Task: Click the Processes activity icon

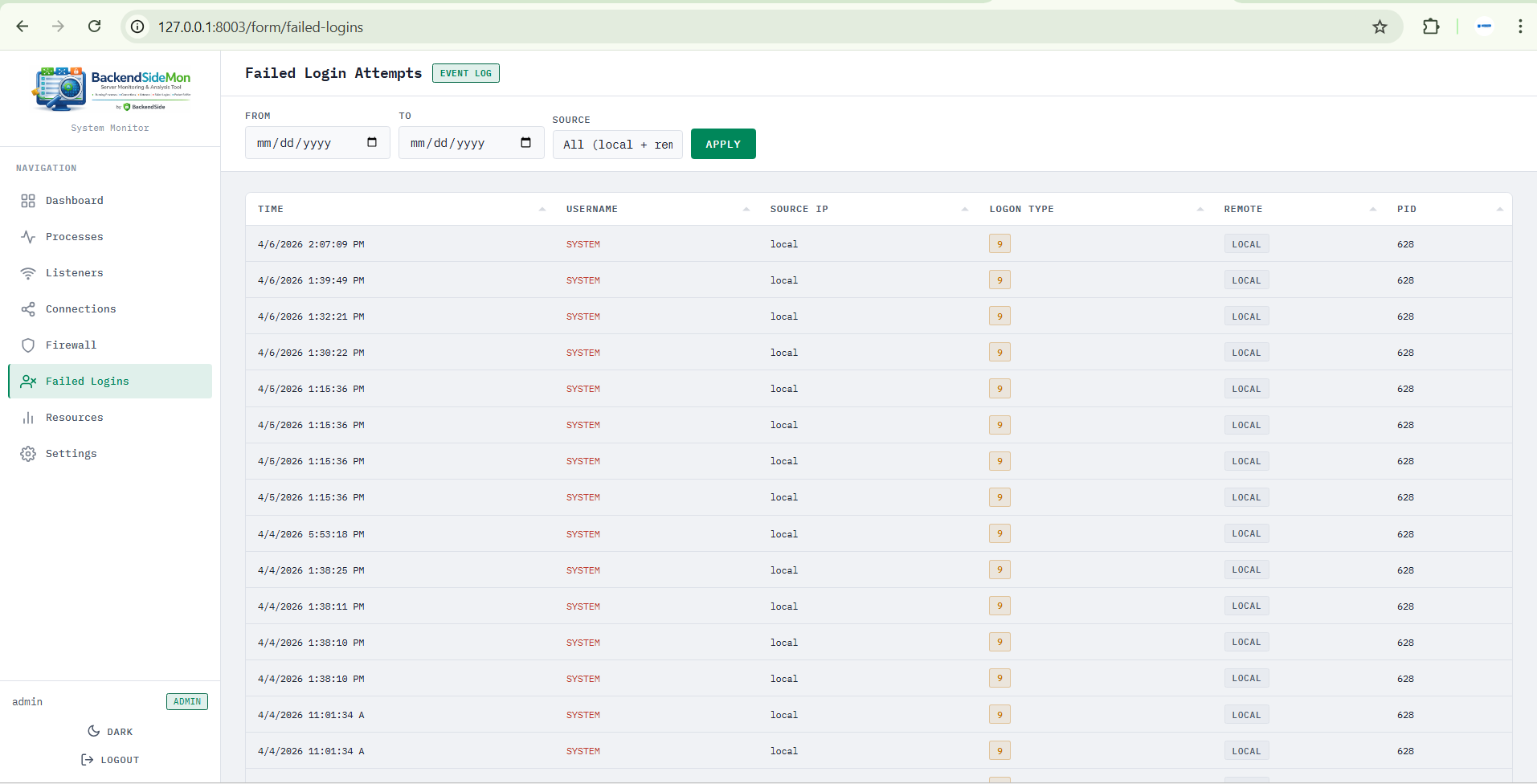Action: [28, 237]
